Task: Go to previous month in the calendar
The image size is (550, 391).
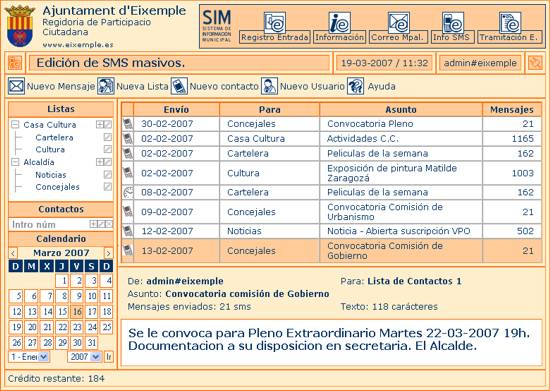Action: (x=13, y=253)
